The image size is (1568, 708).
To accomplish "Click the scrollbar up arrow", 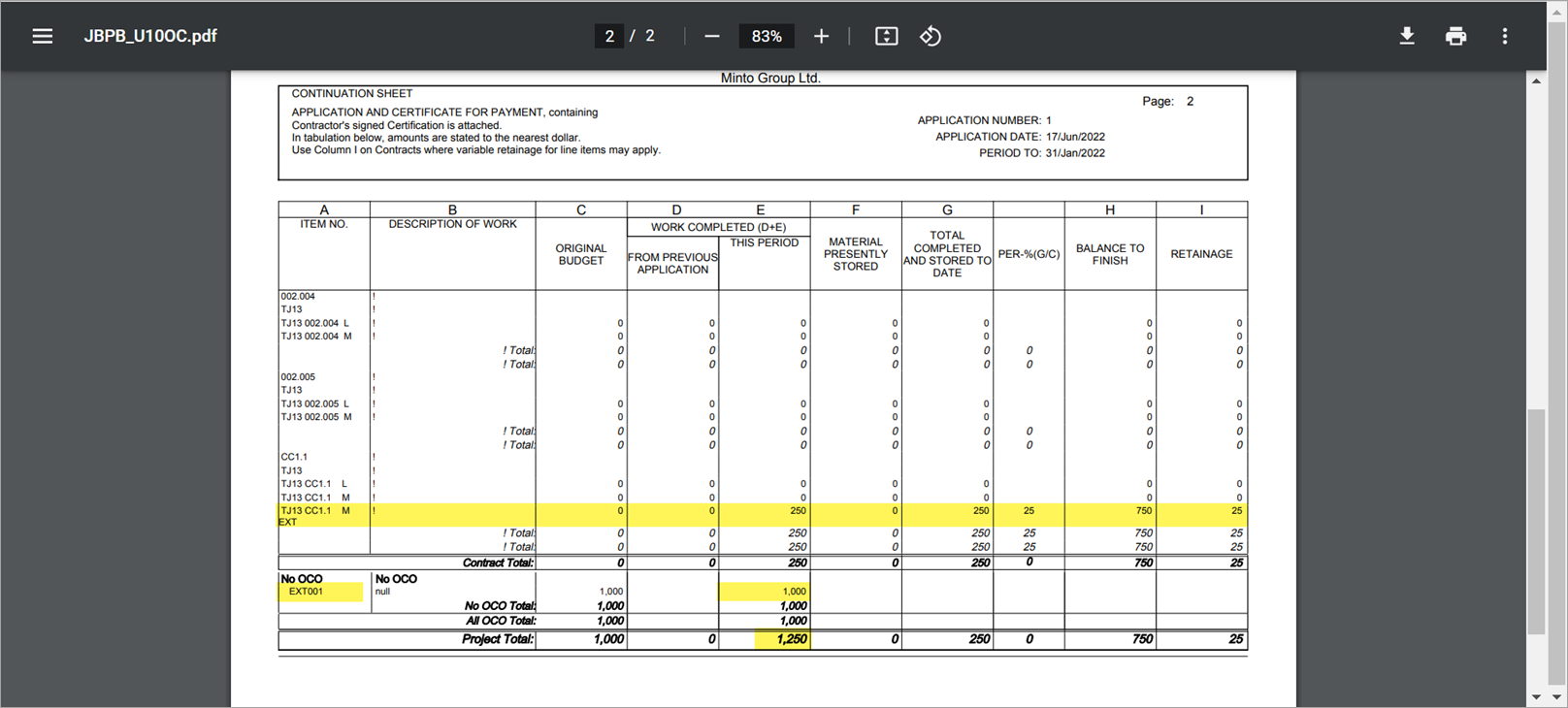I will pyautogui.click(x=1536, y=80).
